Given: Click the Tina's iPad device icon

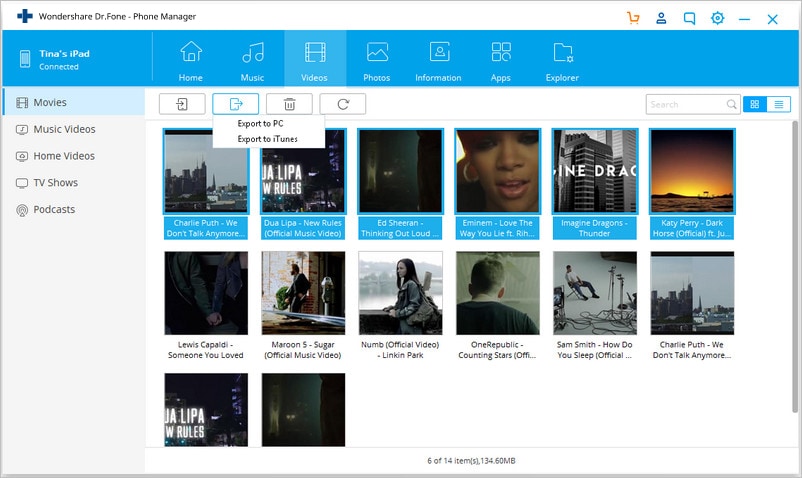Looking at the screenshot, I should (25, 59).
